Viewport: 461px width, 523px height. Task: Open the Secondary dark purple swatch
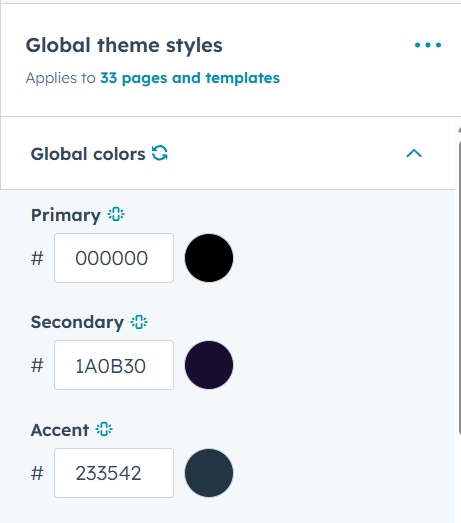click(209, 365)
